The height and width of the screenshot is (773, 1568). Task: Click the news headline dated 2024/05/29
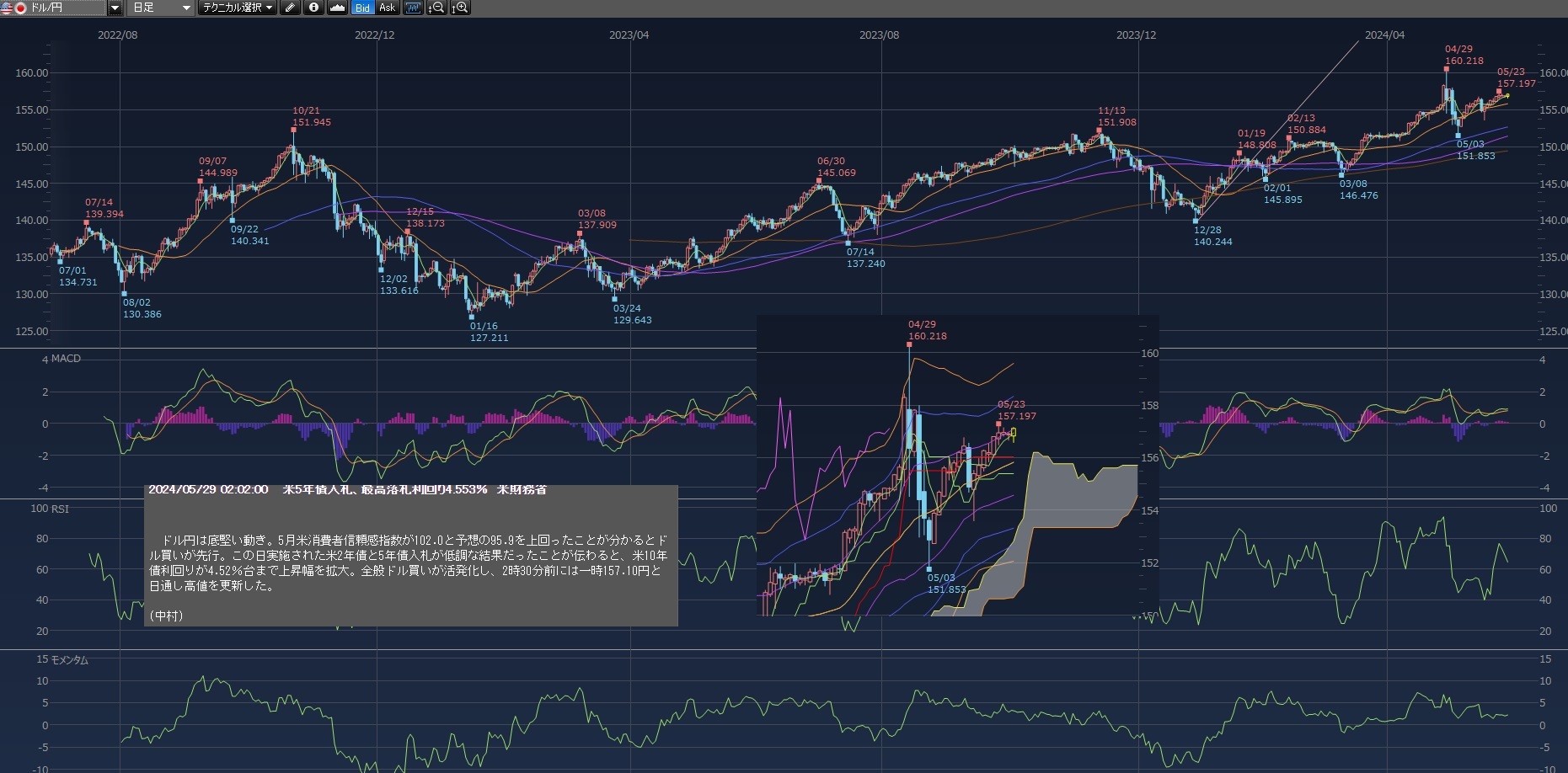[x=347, y=489]
